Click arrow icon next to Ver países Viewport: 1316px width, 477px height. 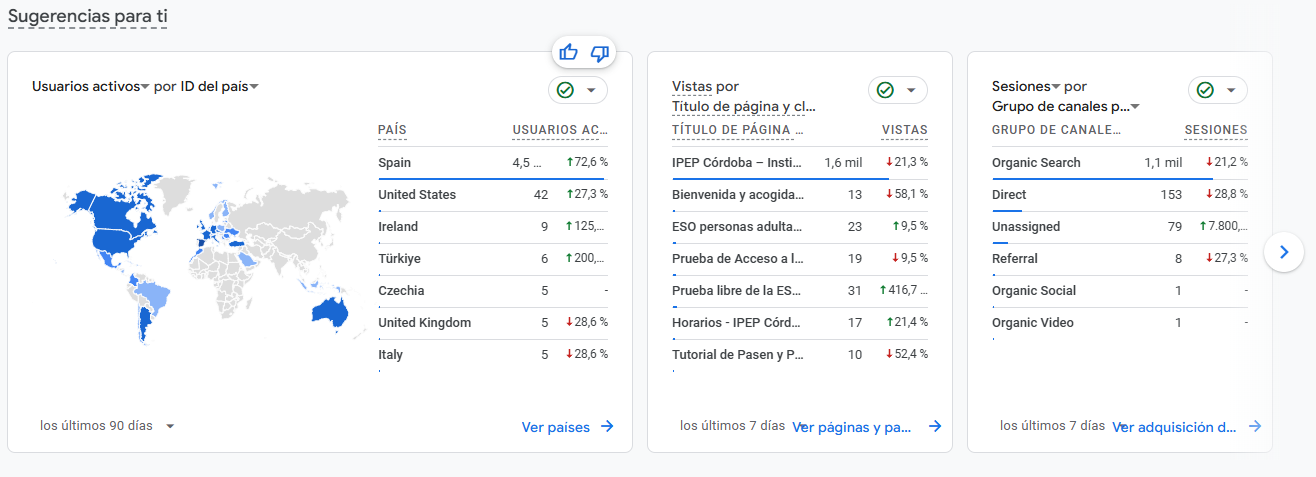pos(607,427)
